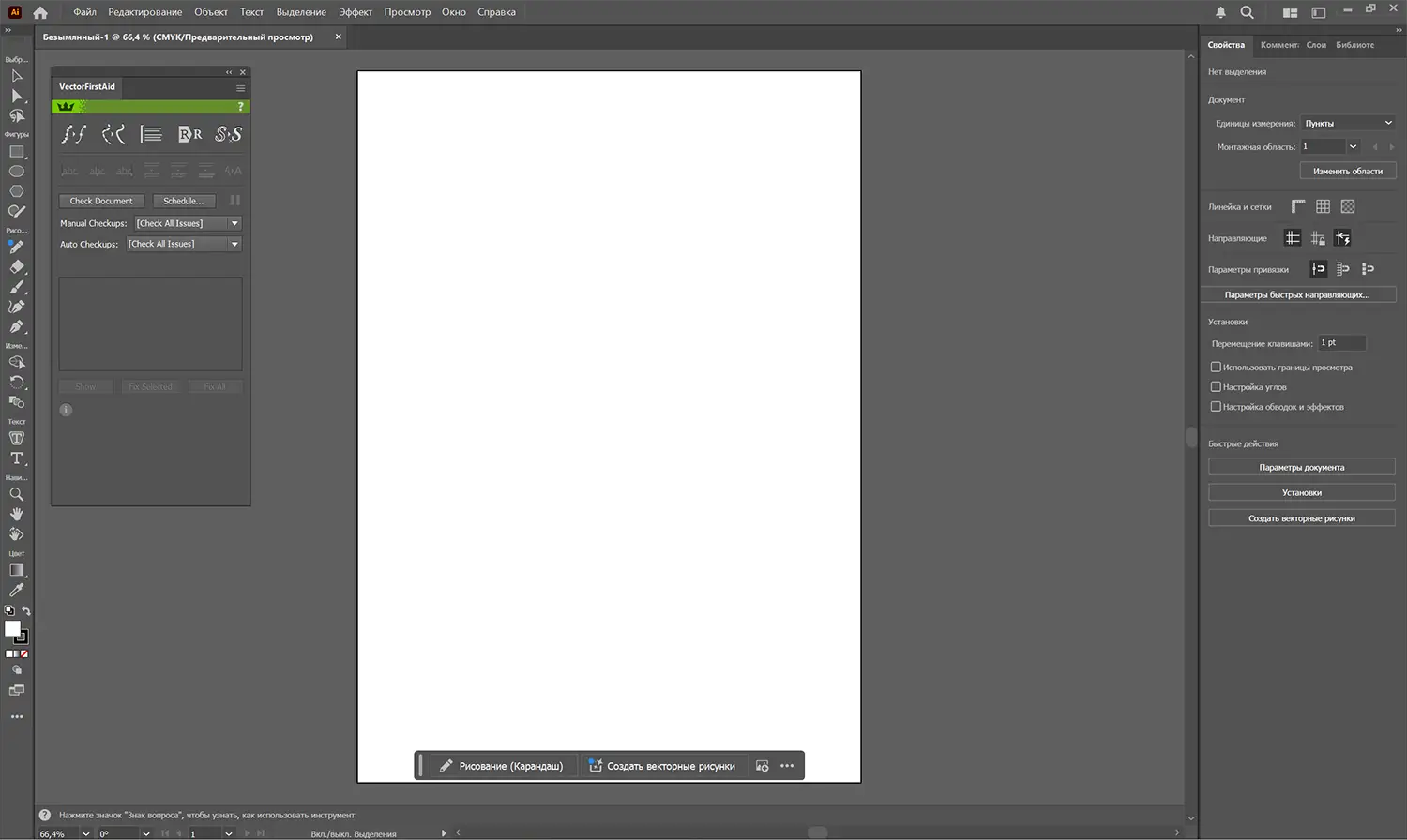
Task: Select the Zoom magnifier tool
Action: coord(16,494)
